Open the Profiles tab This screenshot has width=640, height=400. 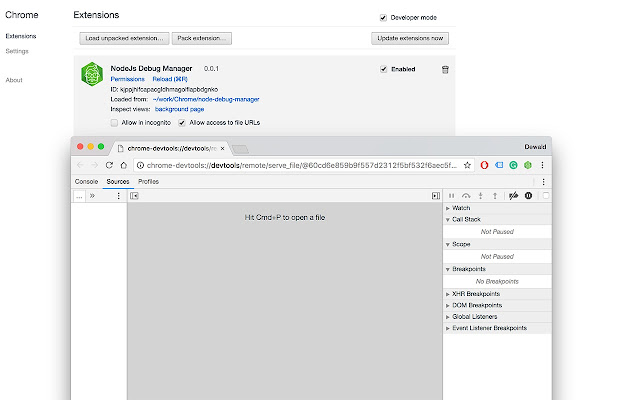pyautogui.click(x=148, y=182)
